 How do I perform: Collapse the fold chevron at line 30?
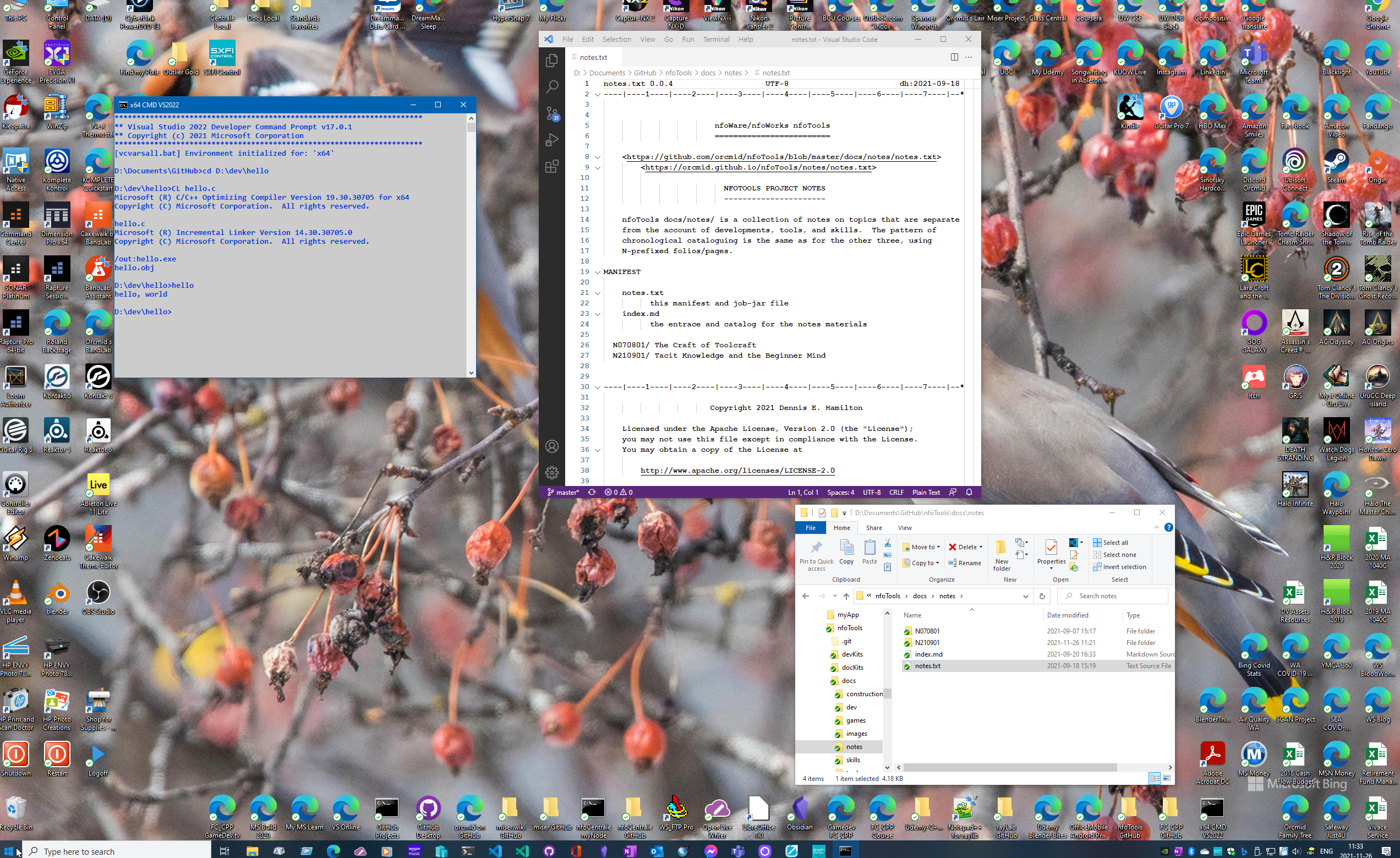(x=597, y=387)
